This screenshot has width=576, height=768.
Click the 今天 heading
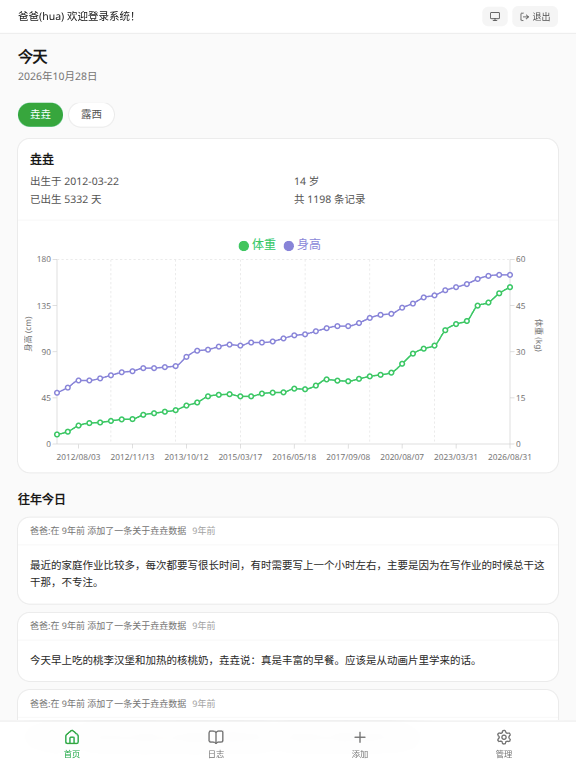click(x=33, y=57)
